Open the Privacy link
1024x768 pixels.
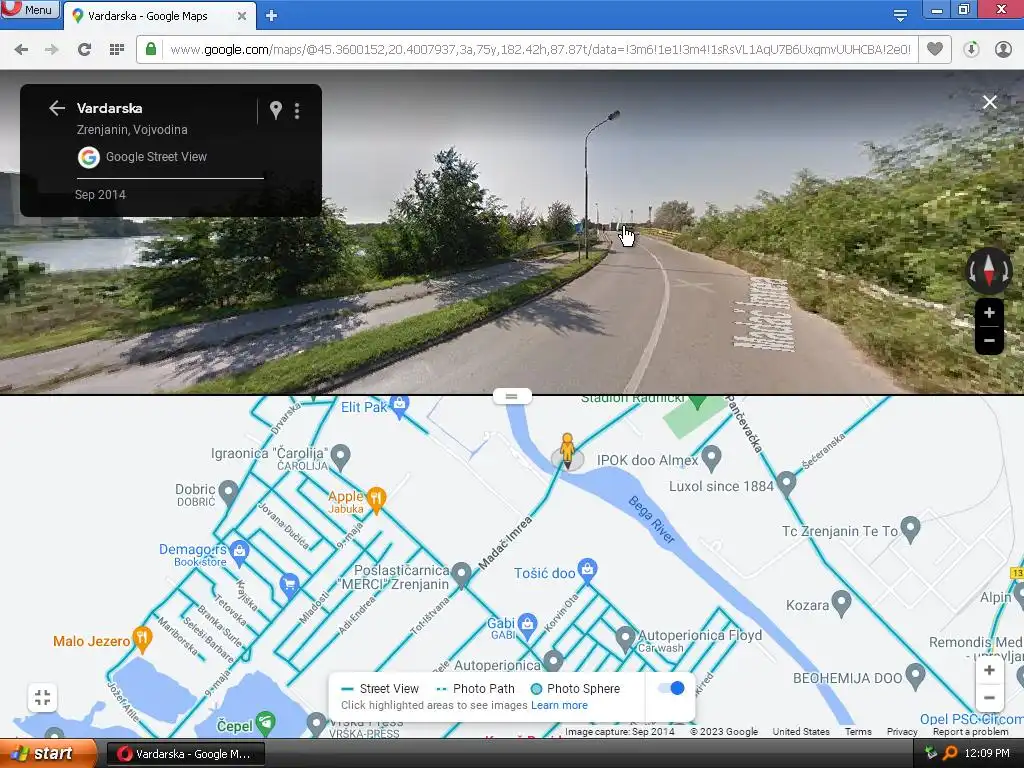(x=902, y=732)
